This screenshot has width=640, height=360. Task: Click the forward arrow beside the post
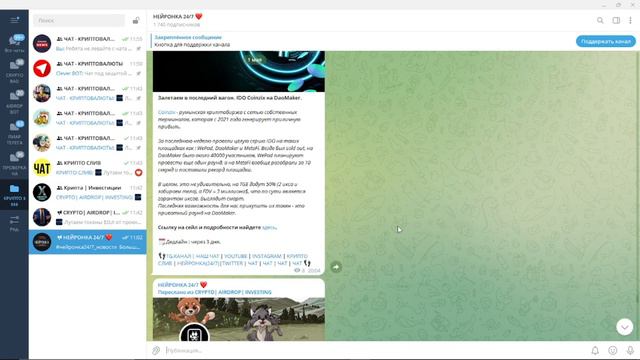point(336,267)
